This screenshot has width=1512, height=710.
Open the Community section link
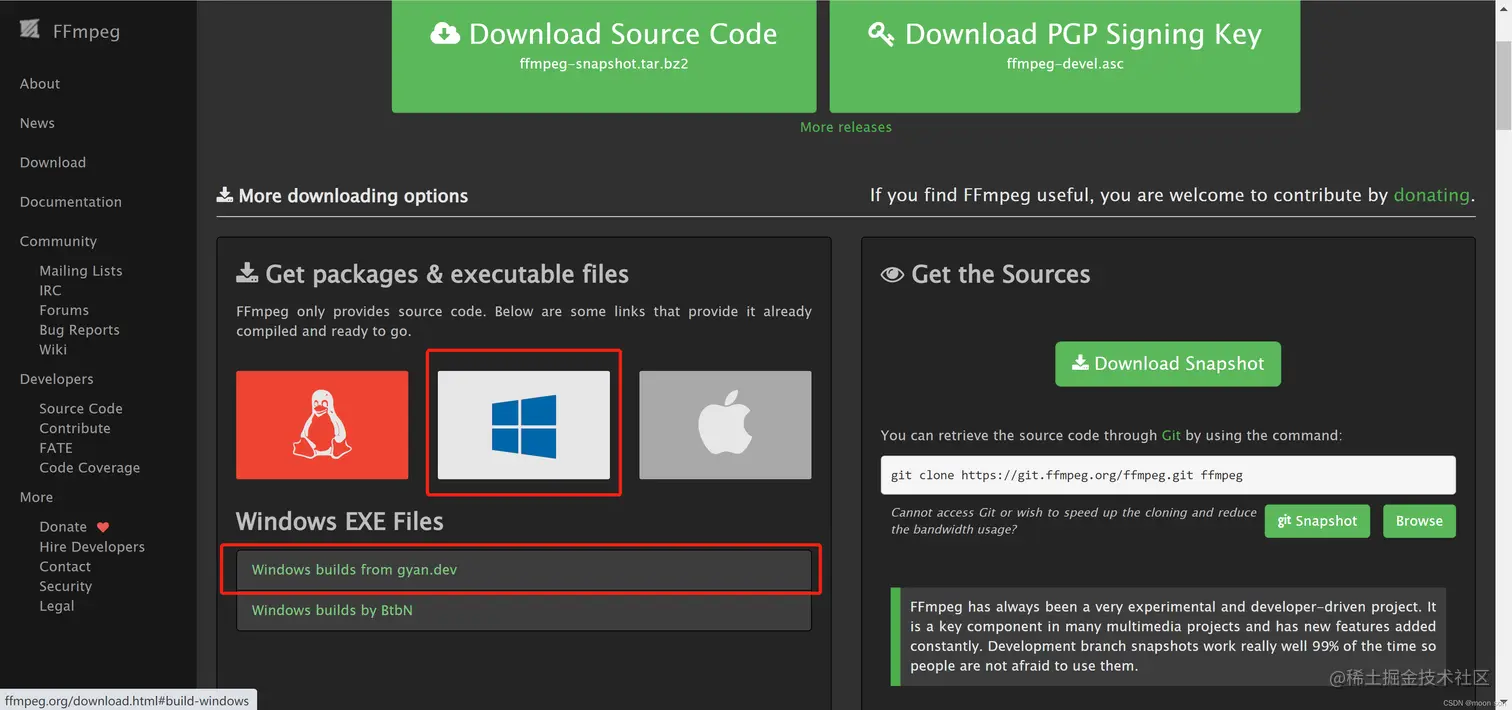(58, 241)
